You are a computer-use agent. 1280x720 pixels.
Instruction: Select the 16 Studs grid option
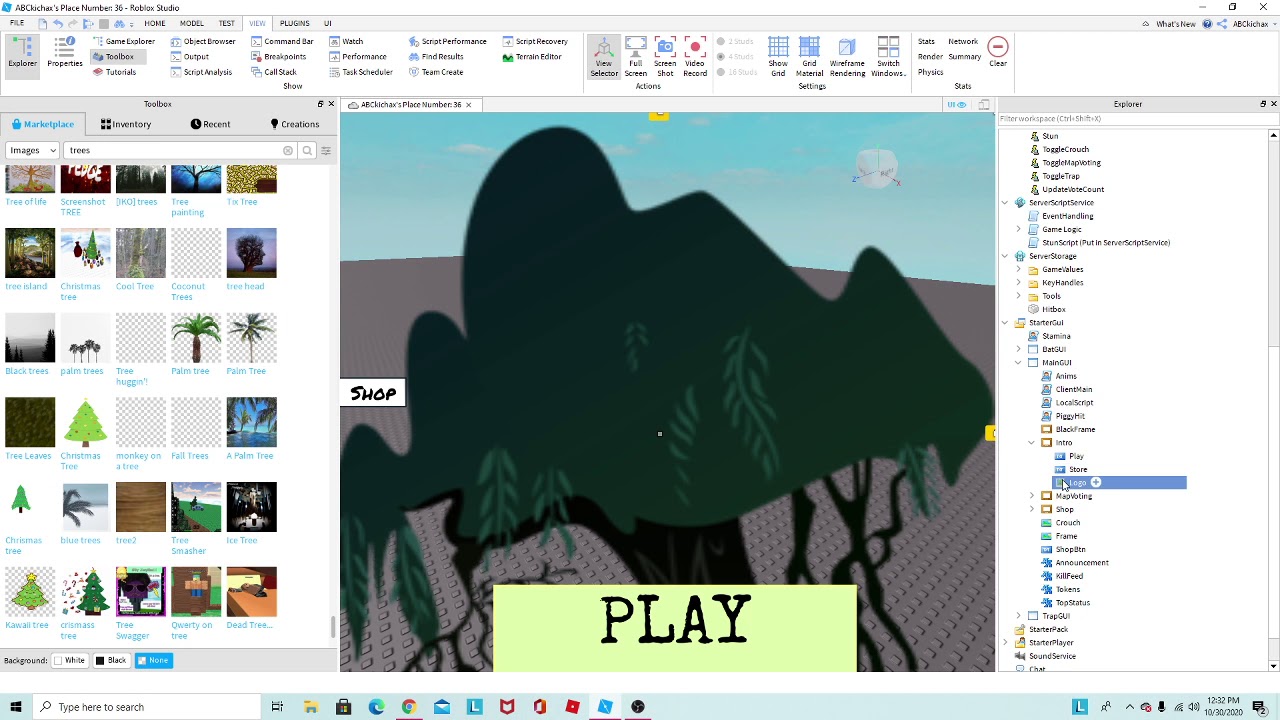(x=735, y=72)
